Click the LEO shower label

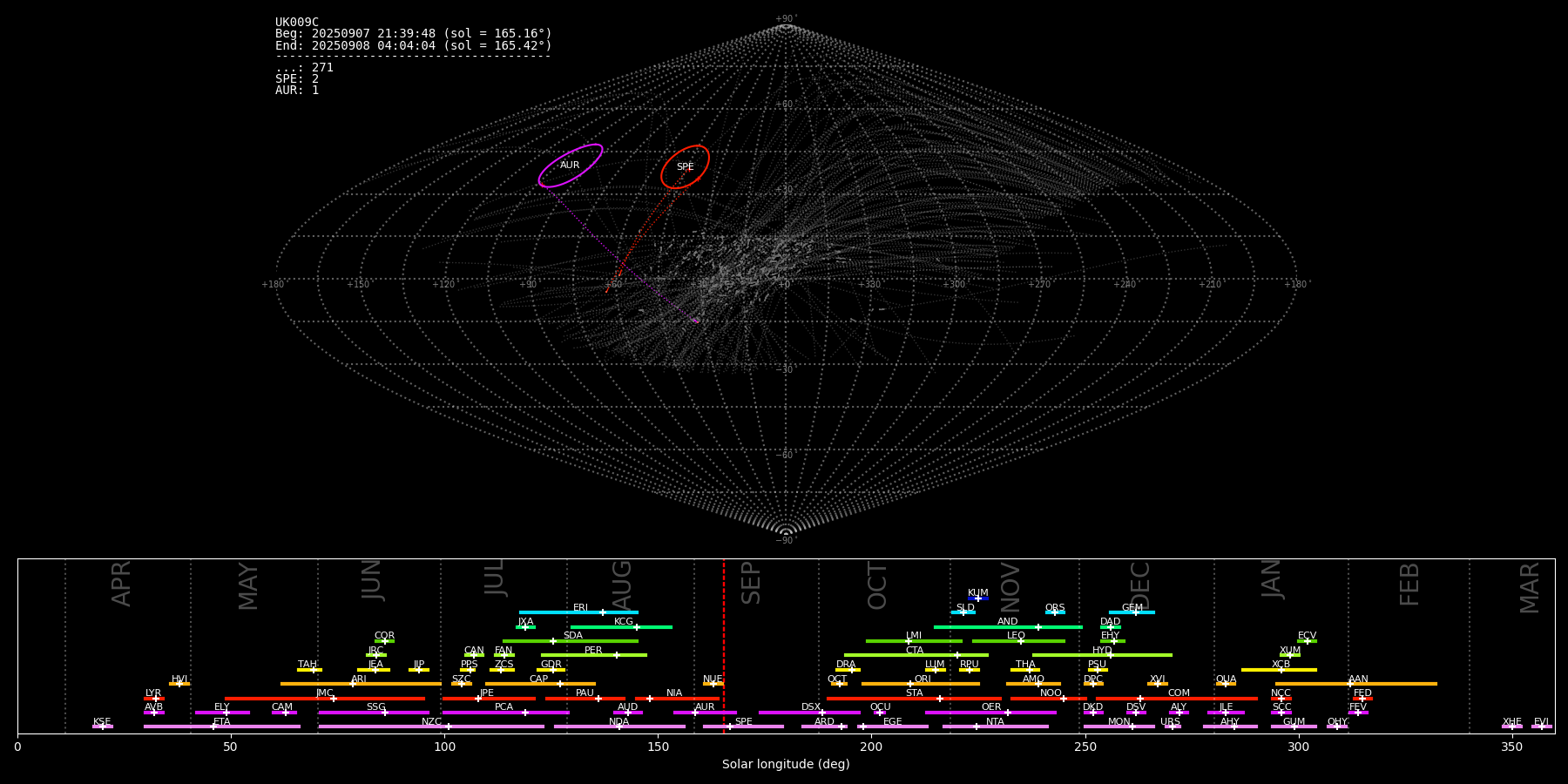[1017, 636]
